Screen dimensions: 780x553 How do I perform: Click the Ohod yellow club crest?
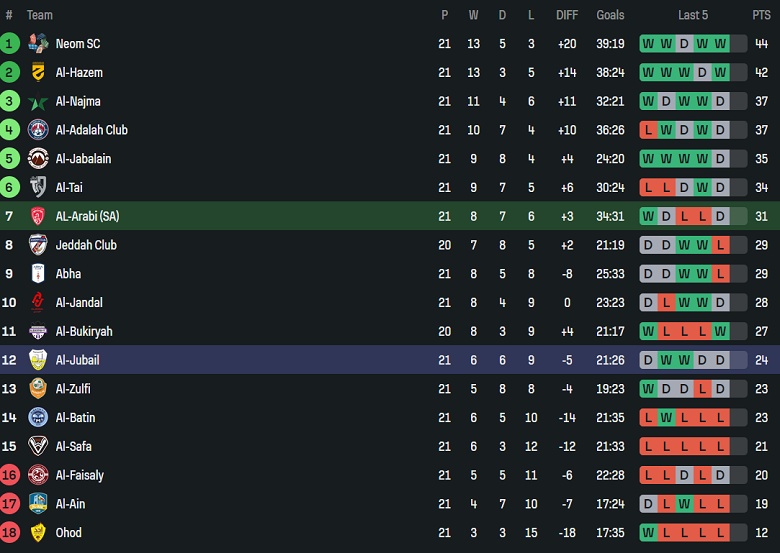coord(38,533)
